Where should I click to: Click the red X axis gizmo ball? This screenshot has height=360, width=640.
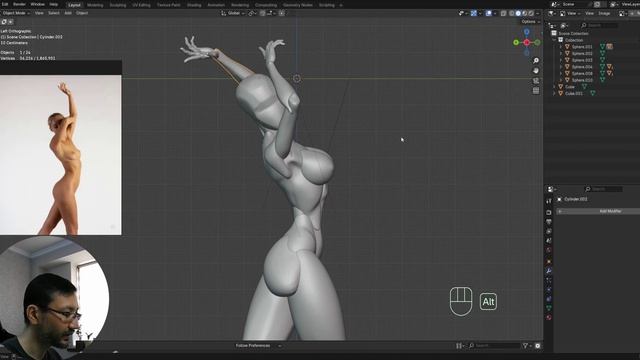click(527, 42)
